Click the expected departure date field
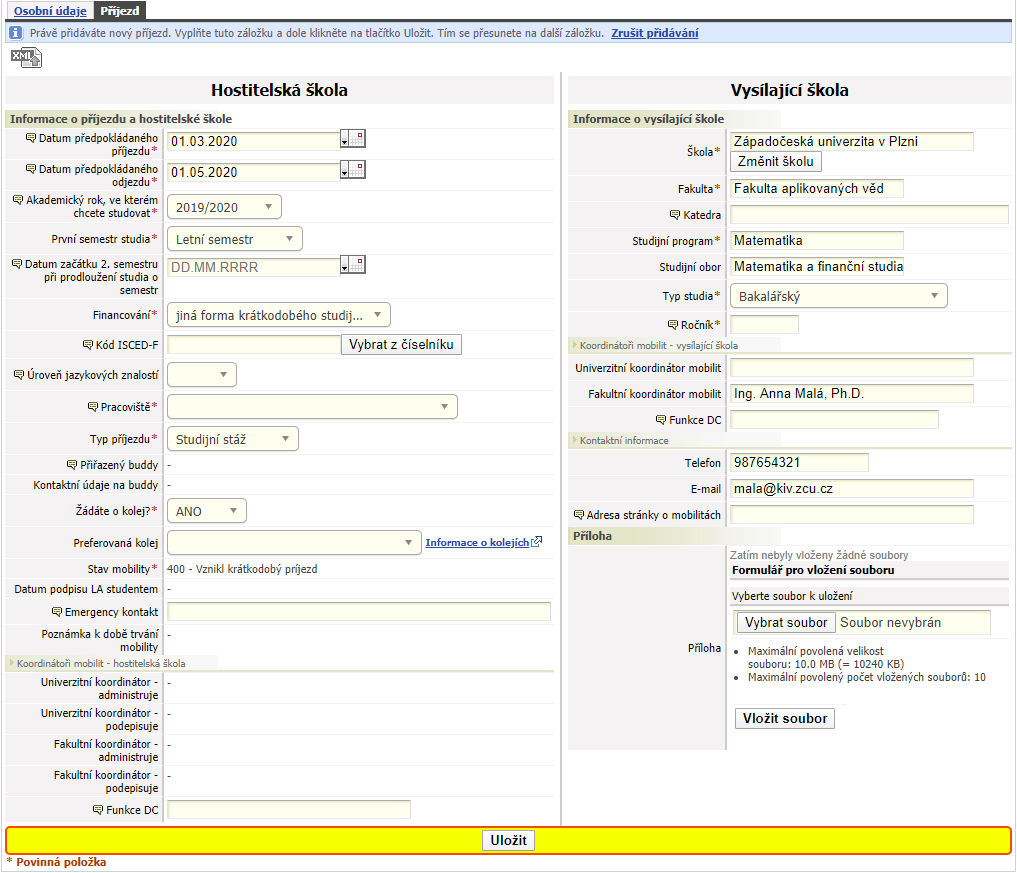1017x873 pixels. click(x=254, y=172)
